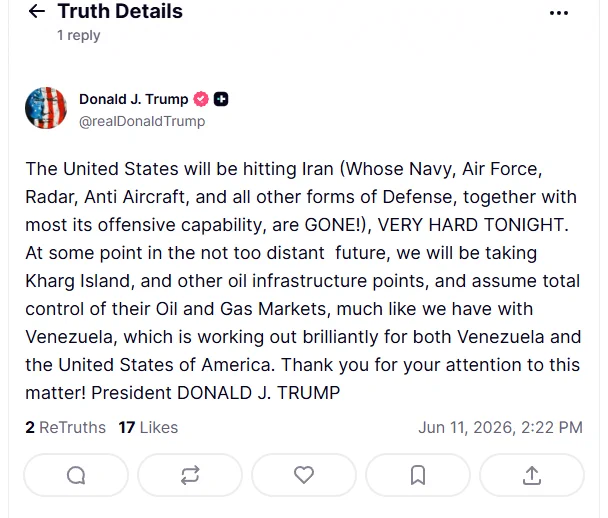
Task: ReTruth the post with the arrows icon
Action: point(190,475)
